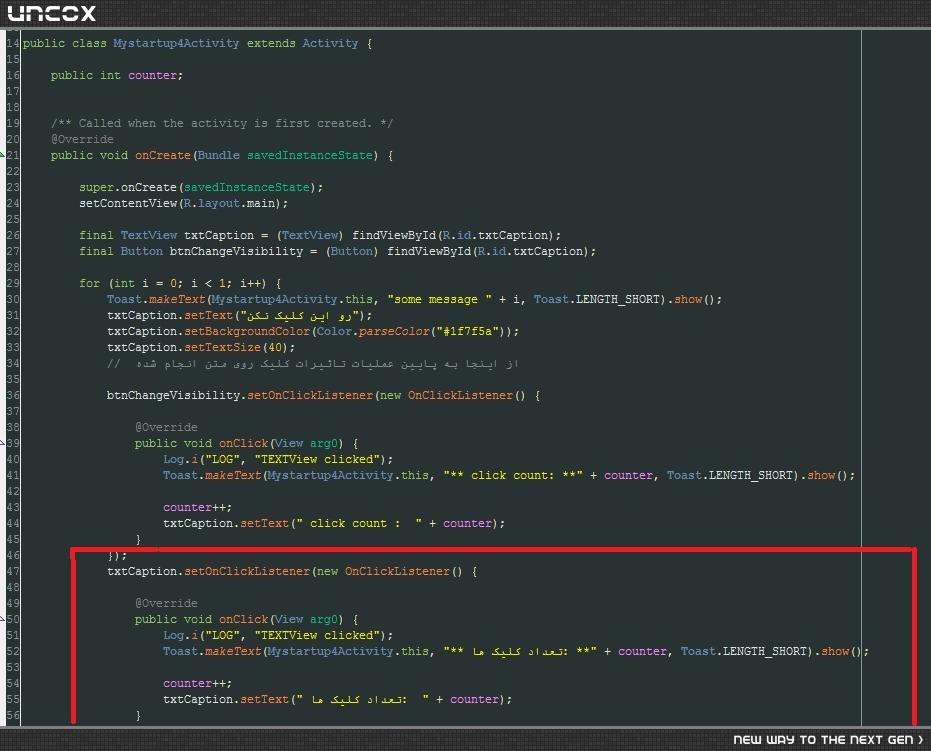Click the Persian comment on line 34
Viewport: 931px width, 751px height.
[x=313, y=363]
